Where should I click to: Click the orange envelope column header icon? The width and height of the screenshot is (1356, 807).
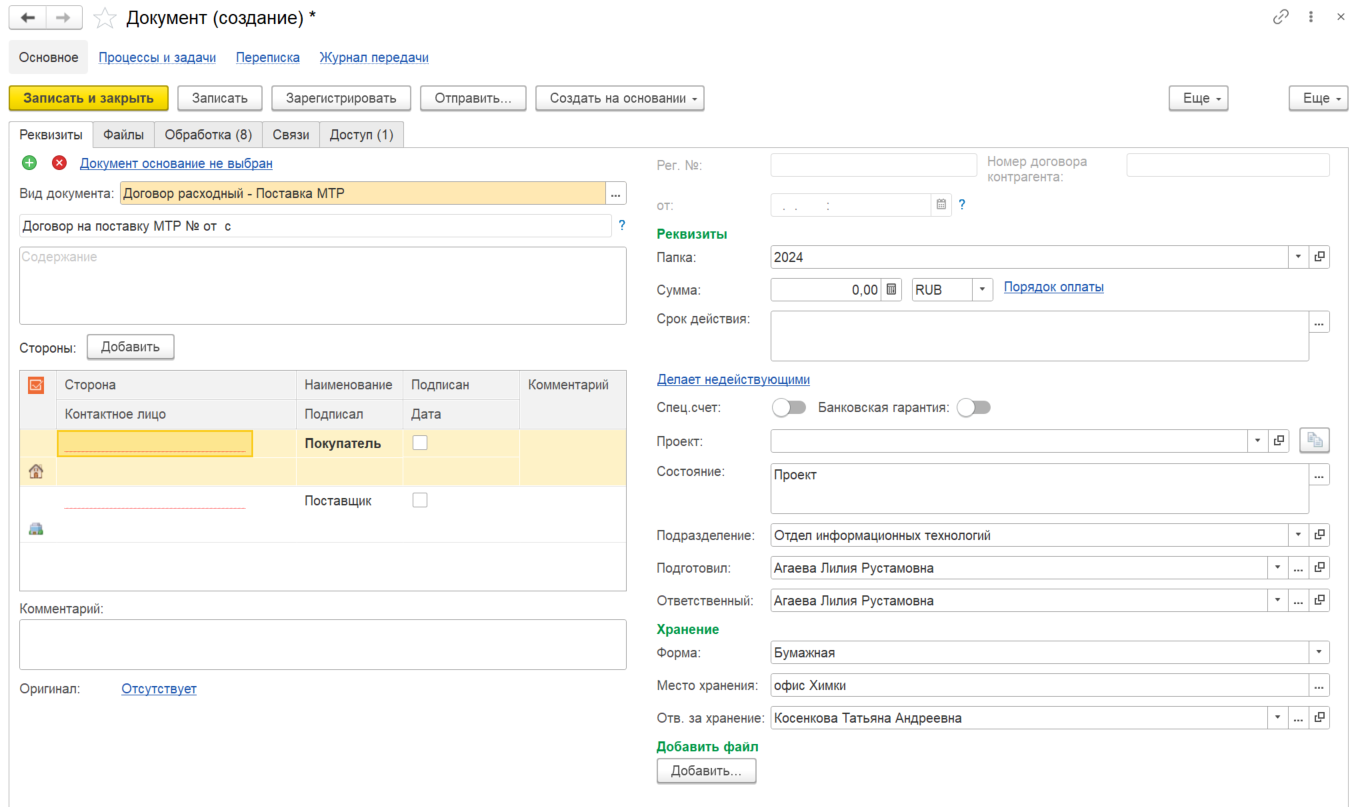click(x=37, y=384)
